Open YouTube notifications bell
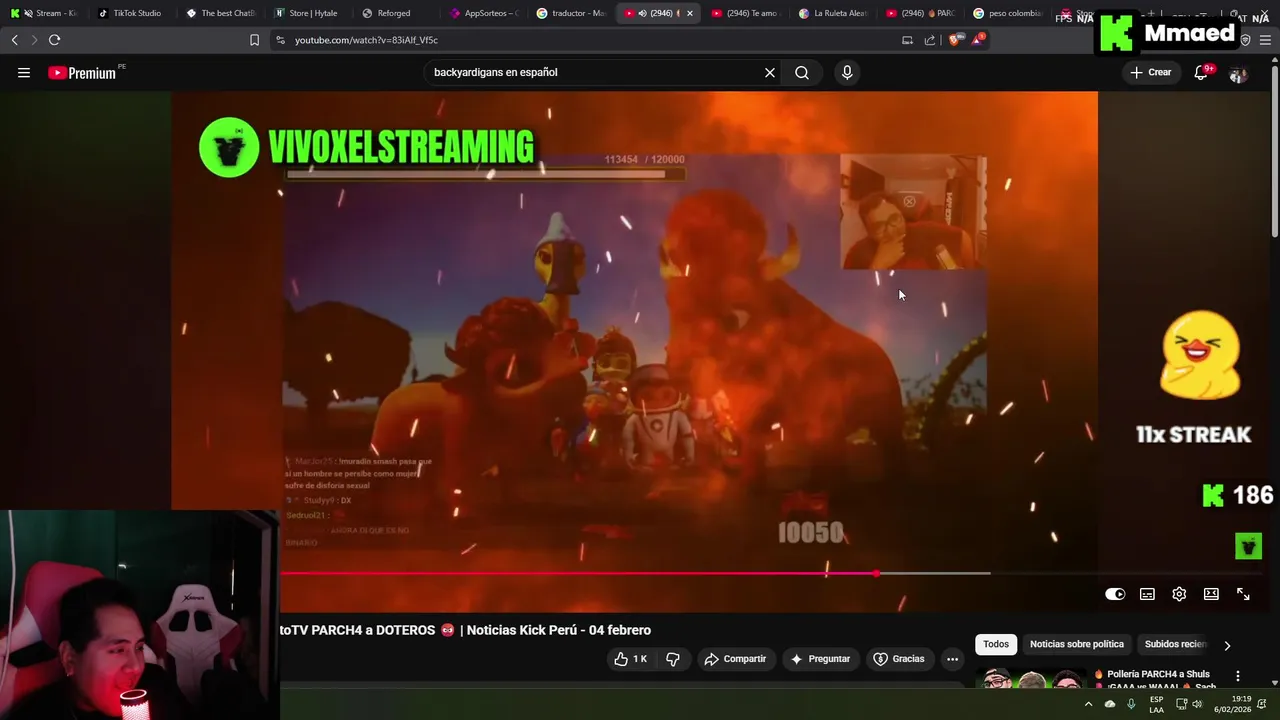This screenshot has width=1280, height=720. (1201, 73)
